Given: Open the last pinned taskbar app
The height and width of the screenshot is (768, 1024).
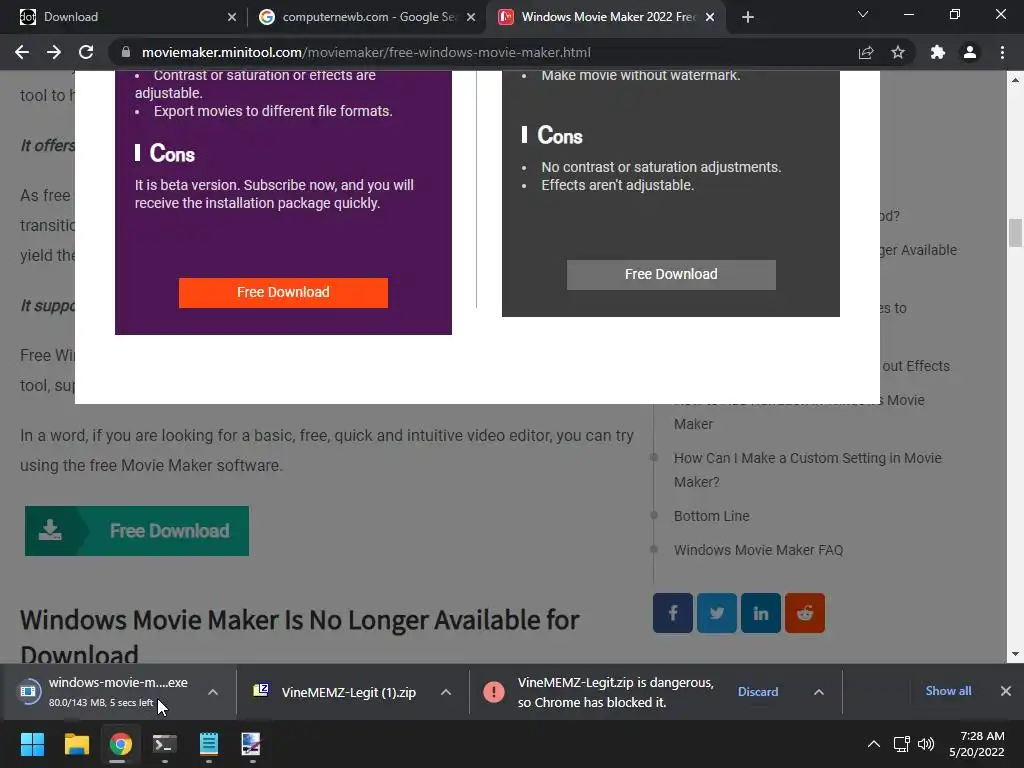Looking at the screenshot, I should (252, 744).
